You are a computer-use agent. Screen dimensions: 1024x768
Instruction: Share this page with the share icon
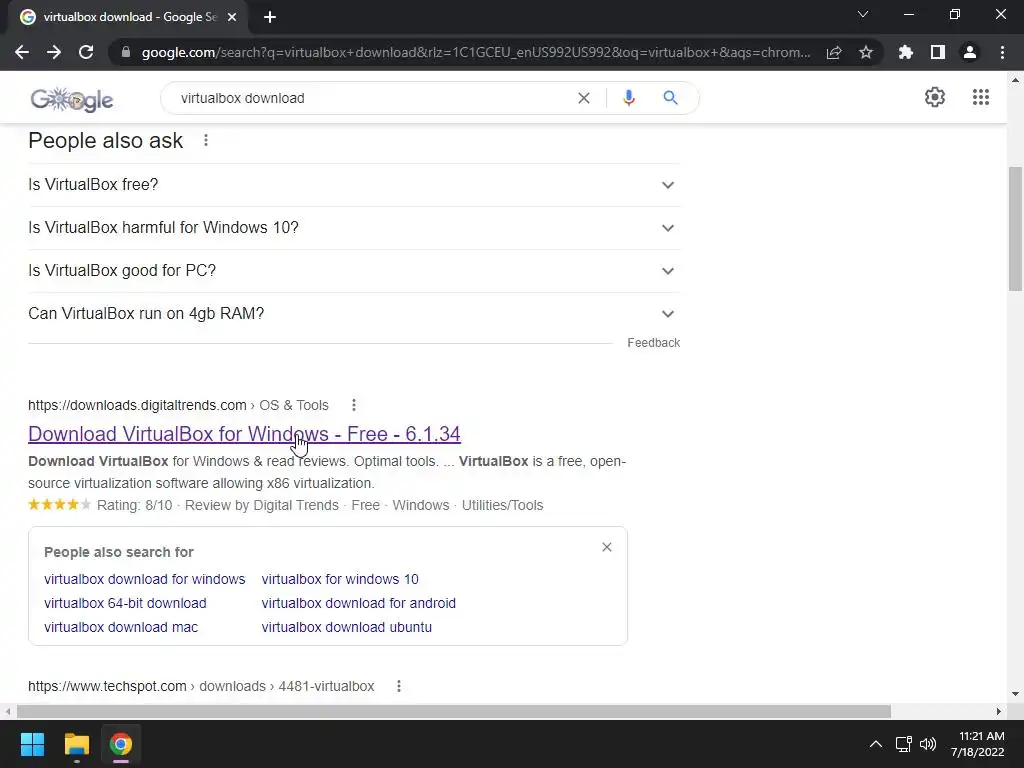pyautogui.click(x=834, y=52)
